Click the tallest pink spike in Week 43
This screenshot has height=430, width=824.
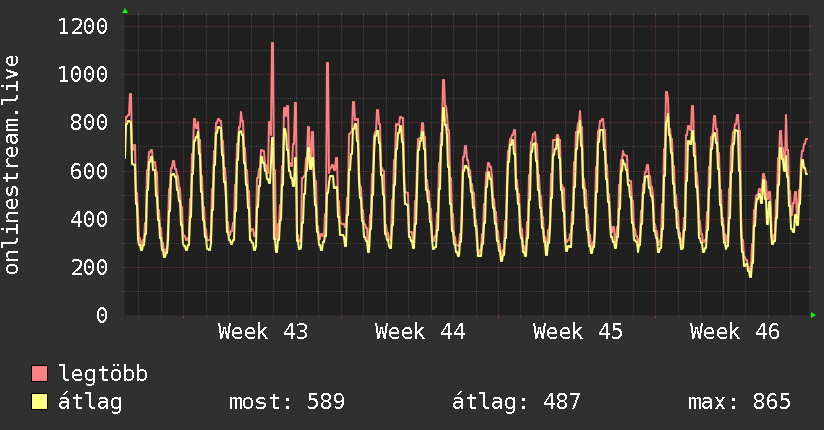click(x=272, y=45)
